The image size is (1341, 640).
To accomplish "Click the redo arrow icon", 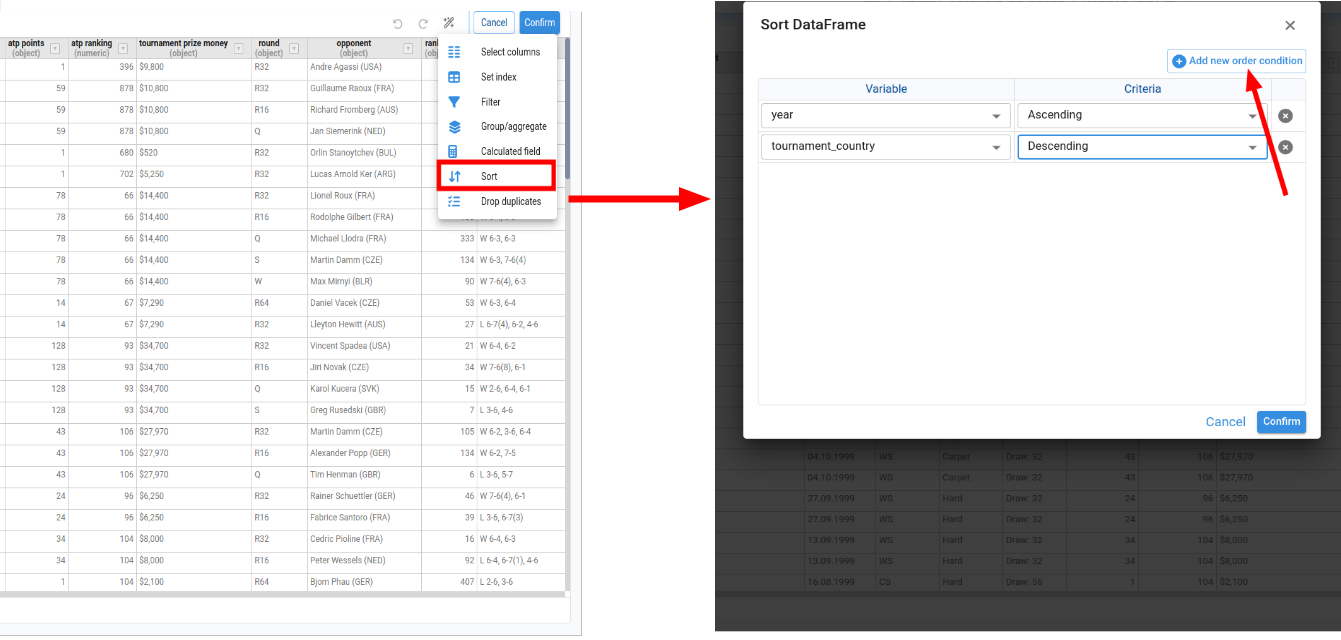I will 423,23.
